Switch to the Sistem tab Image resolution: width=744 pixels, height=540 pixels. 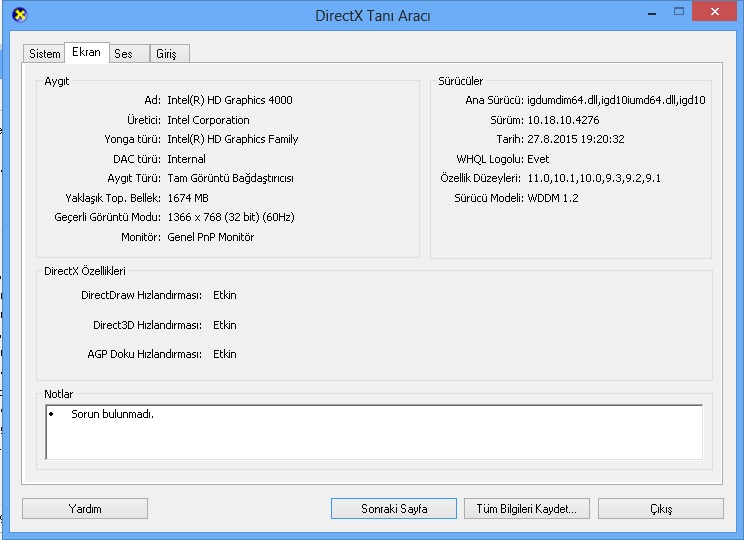[44, 54]
